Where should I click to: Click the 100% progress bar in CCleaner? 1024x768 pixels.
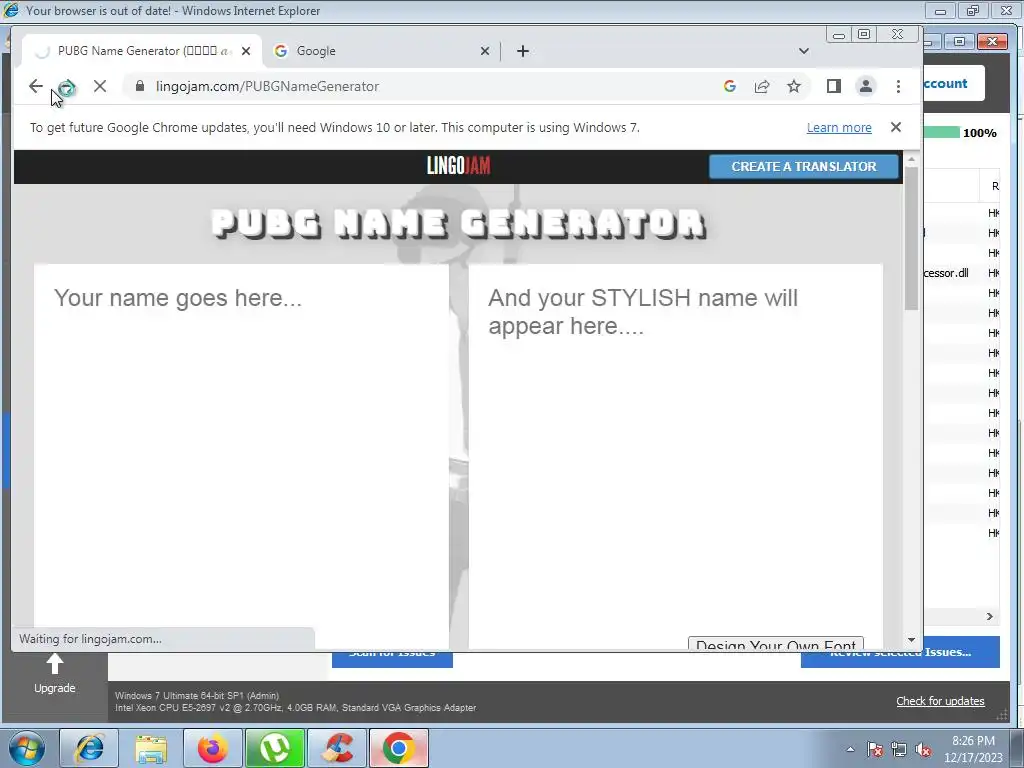click(x=942, y=133)
